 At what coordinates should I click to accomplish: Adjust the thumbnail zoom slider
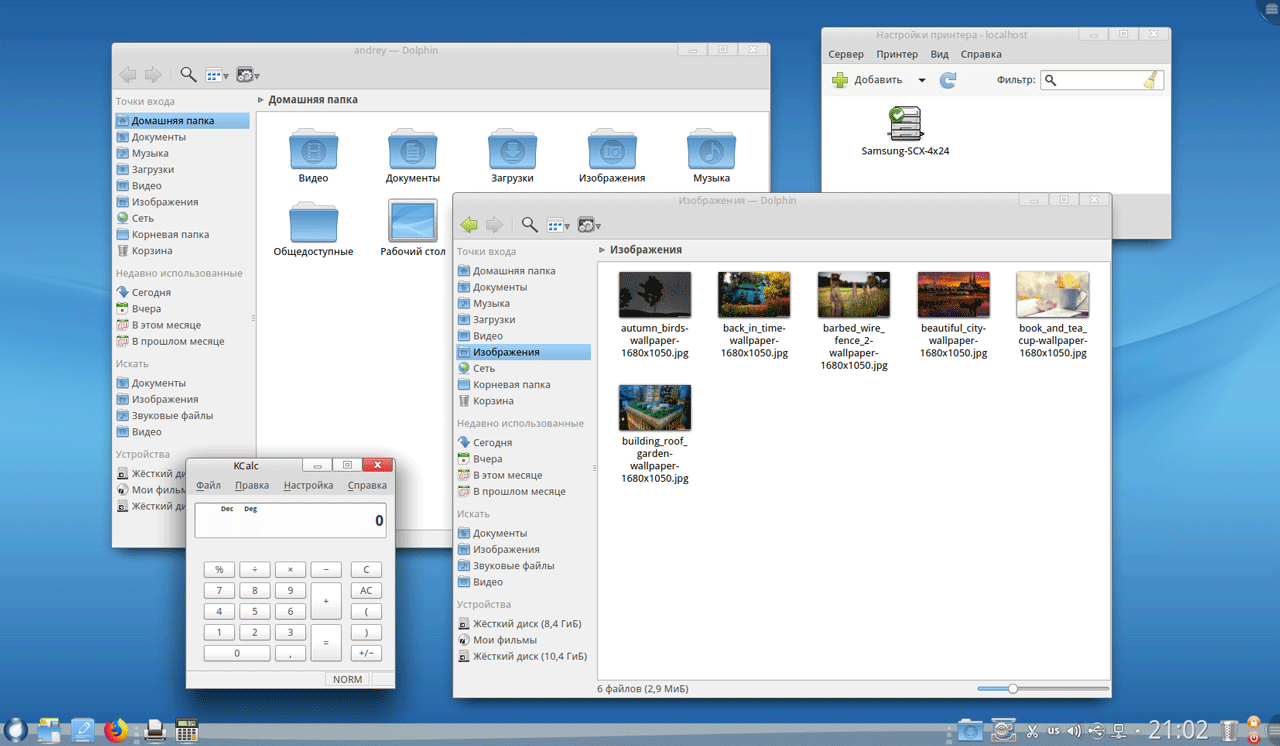click(x=1013, y=688)
